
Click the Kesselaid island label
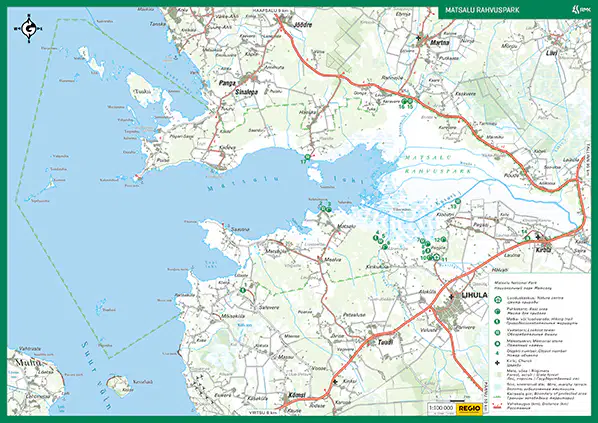click(143, 381)
